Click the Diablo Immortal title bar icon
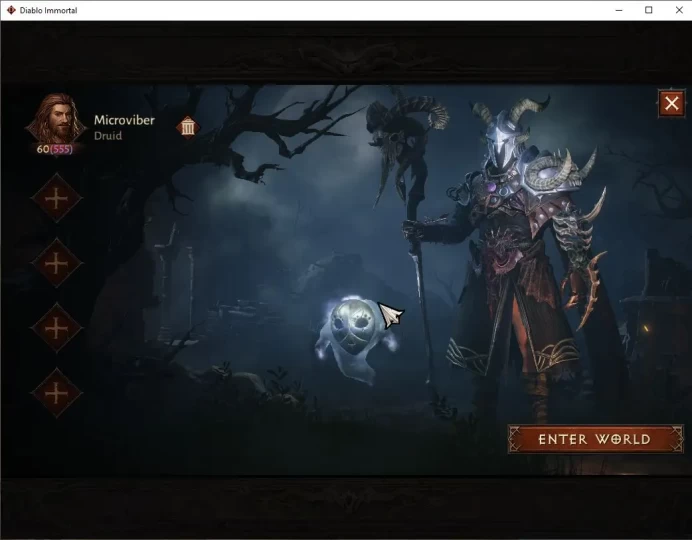Screen dimensions: 692x540 (11, 10)
